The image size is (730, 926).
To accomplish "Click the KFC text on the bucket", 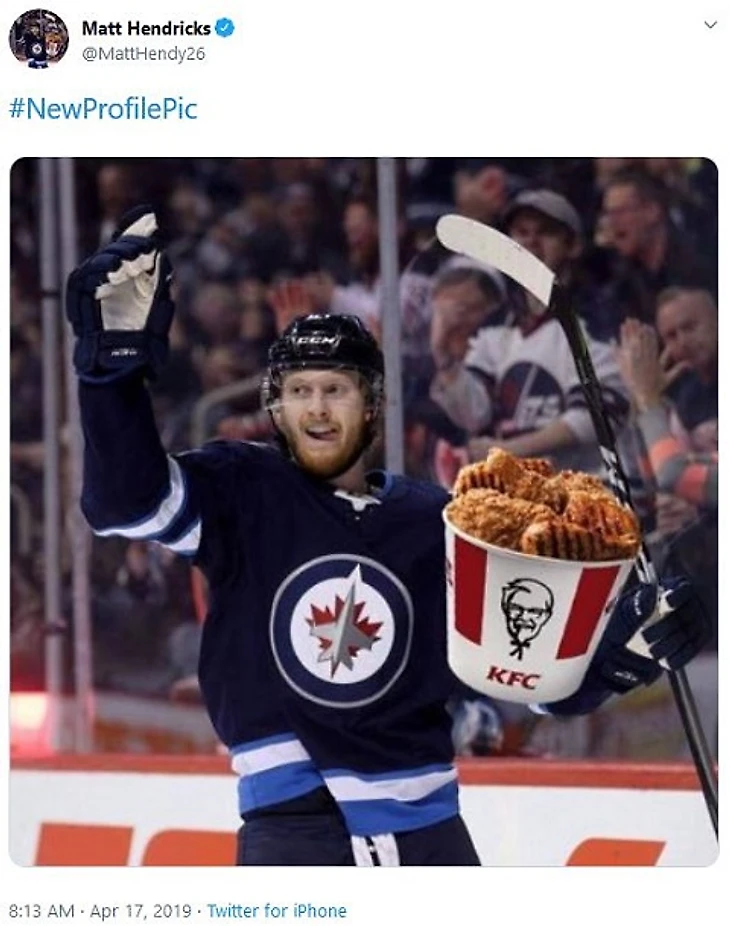I will click(x=513, y=678).
